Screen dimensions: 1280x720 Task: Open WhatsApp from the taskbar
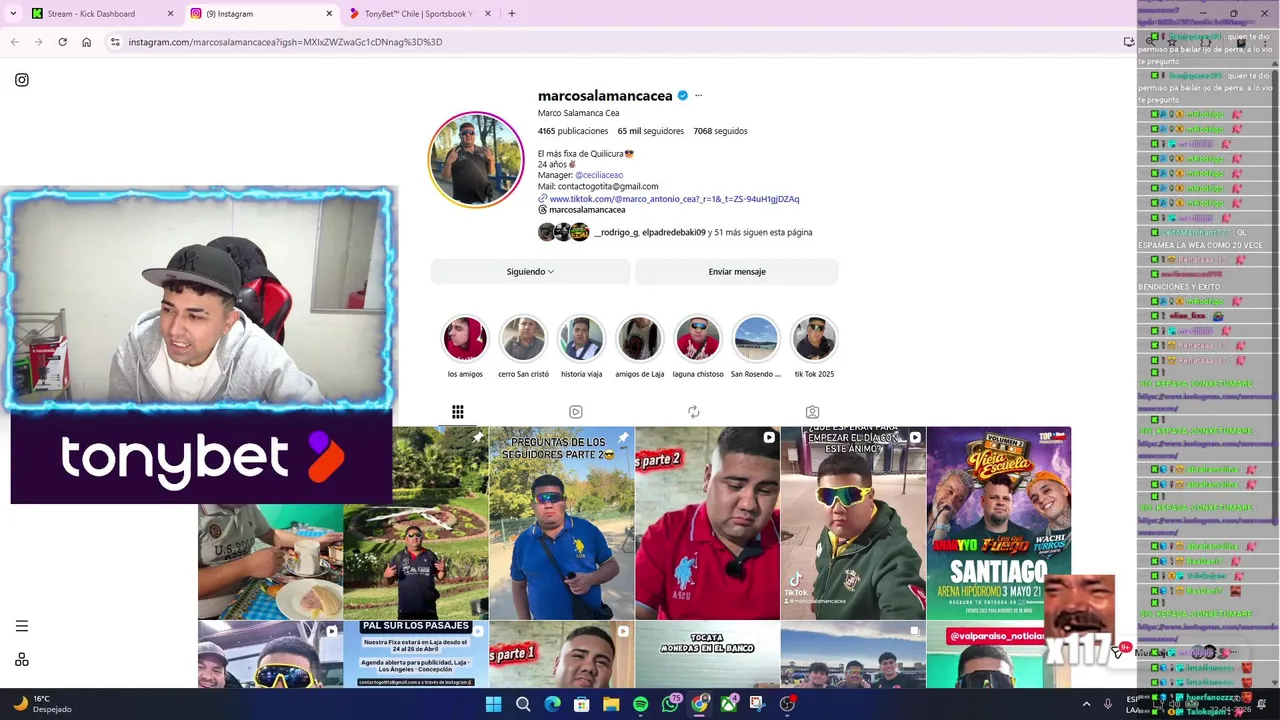[670, 704]
